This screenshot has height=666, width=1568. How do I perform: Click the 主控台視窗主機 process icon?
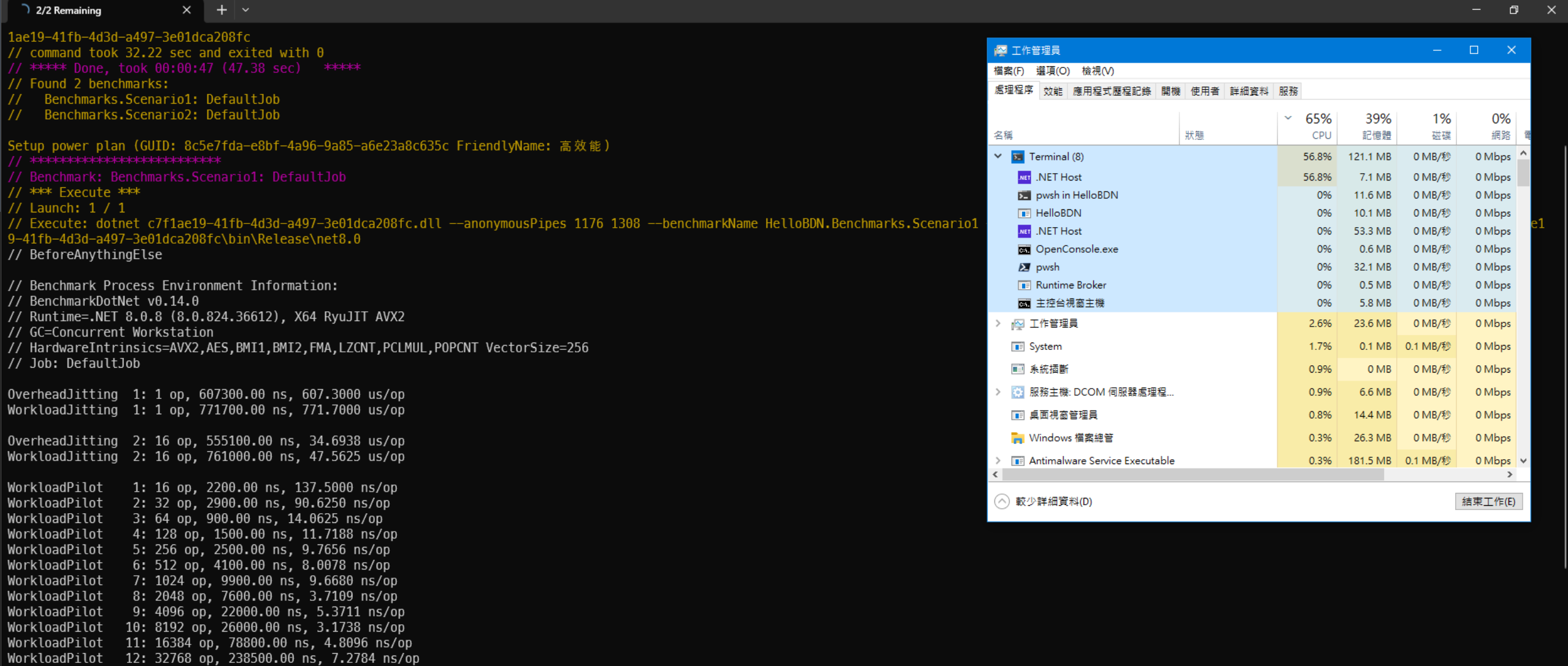coord(1024,303)
